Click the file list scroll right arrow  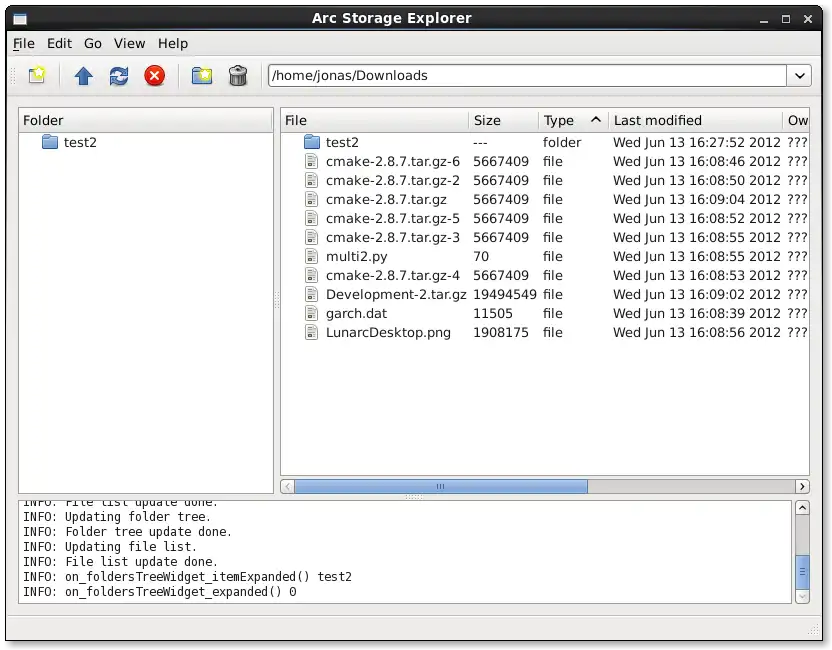802,486
